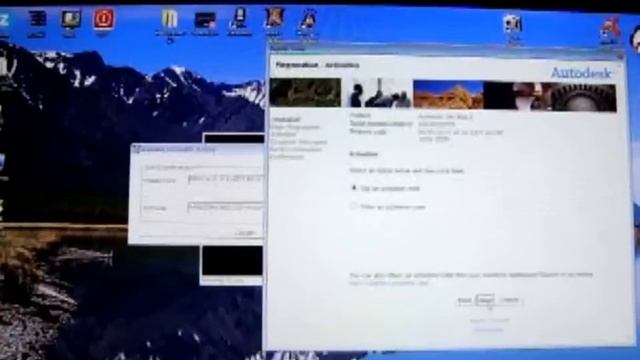Open the dark card-shaped desktop icon
The height and width of the screenshot is (360, 640).
pos(205,20)
